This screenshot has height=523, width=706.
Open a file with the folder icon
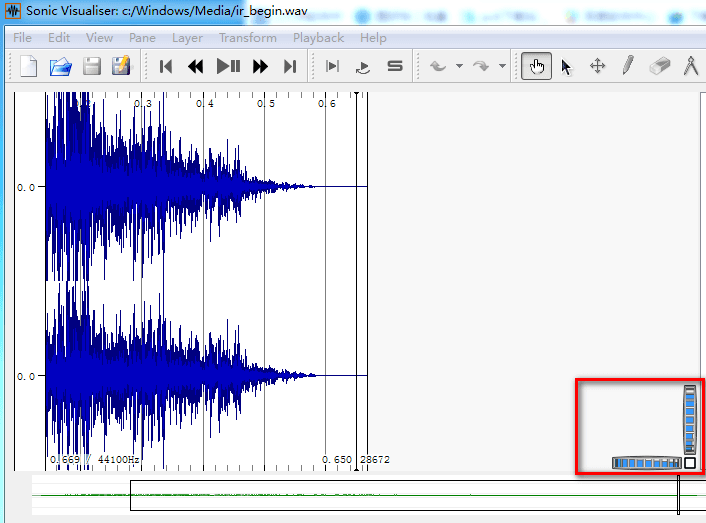pyautogui.click(x=61, y=67)
